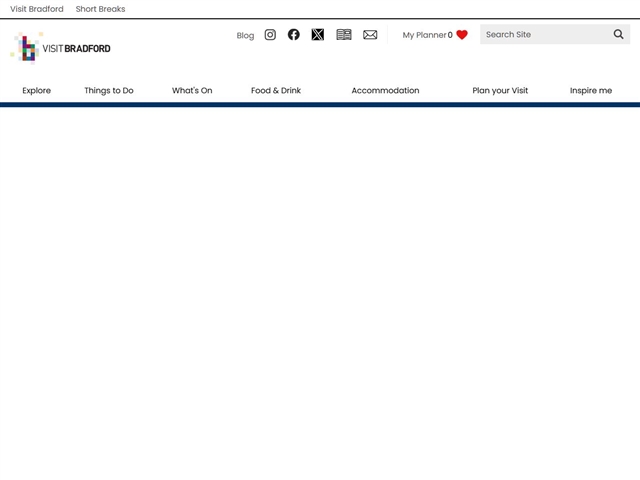Click the envelope newsletter icon
Image resolution: width=640 pixels, height=480 pixels.
coord(370,35)
